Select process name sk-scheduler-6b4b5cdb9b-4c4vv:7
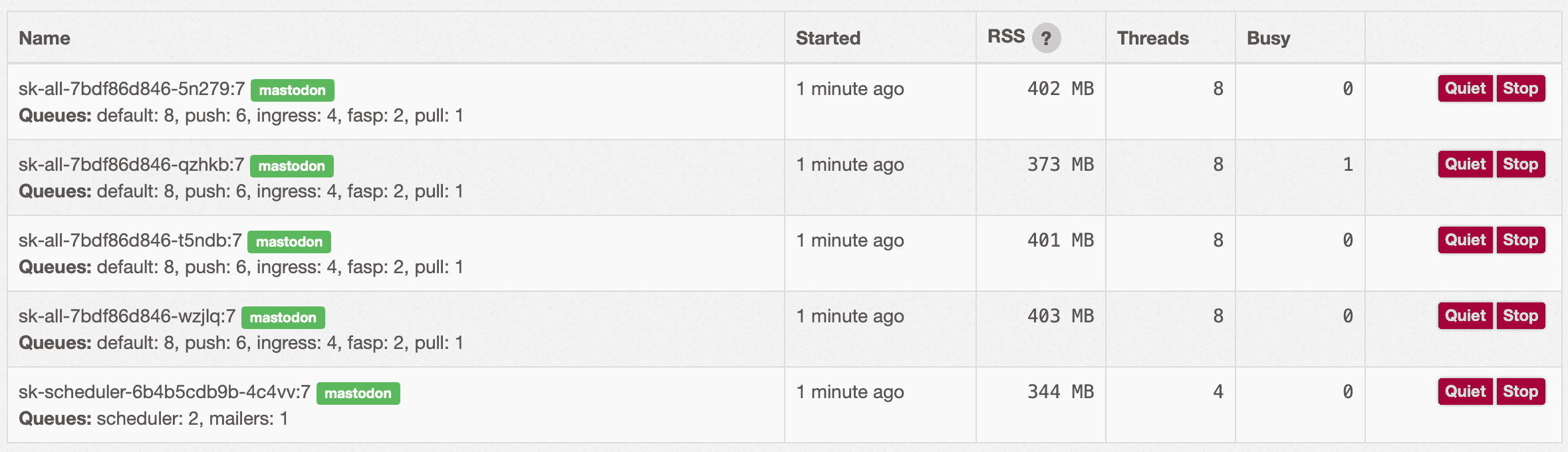The width and height of the screenshot is (1568, 452). (164, 392)
